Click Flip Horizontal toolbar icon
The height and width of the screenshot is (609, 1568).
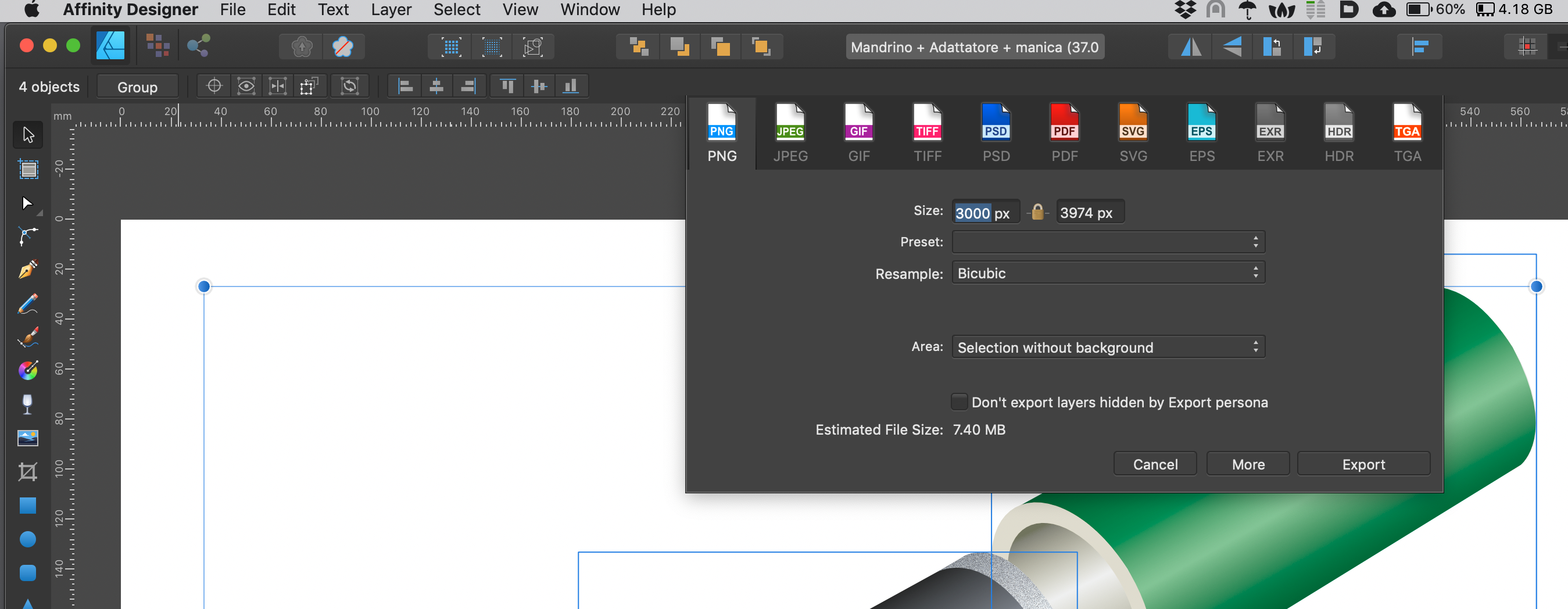1191,47
